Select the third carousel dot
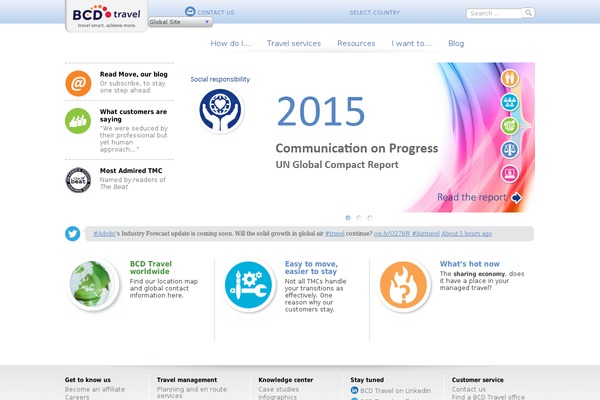 [x=370, y=218]
